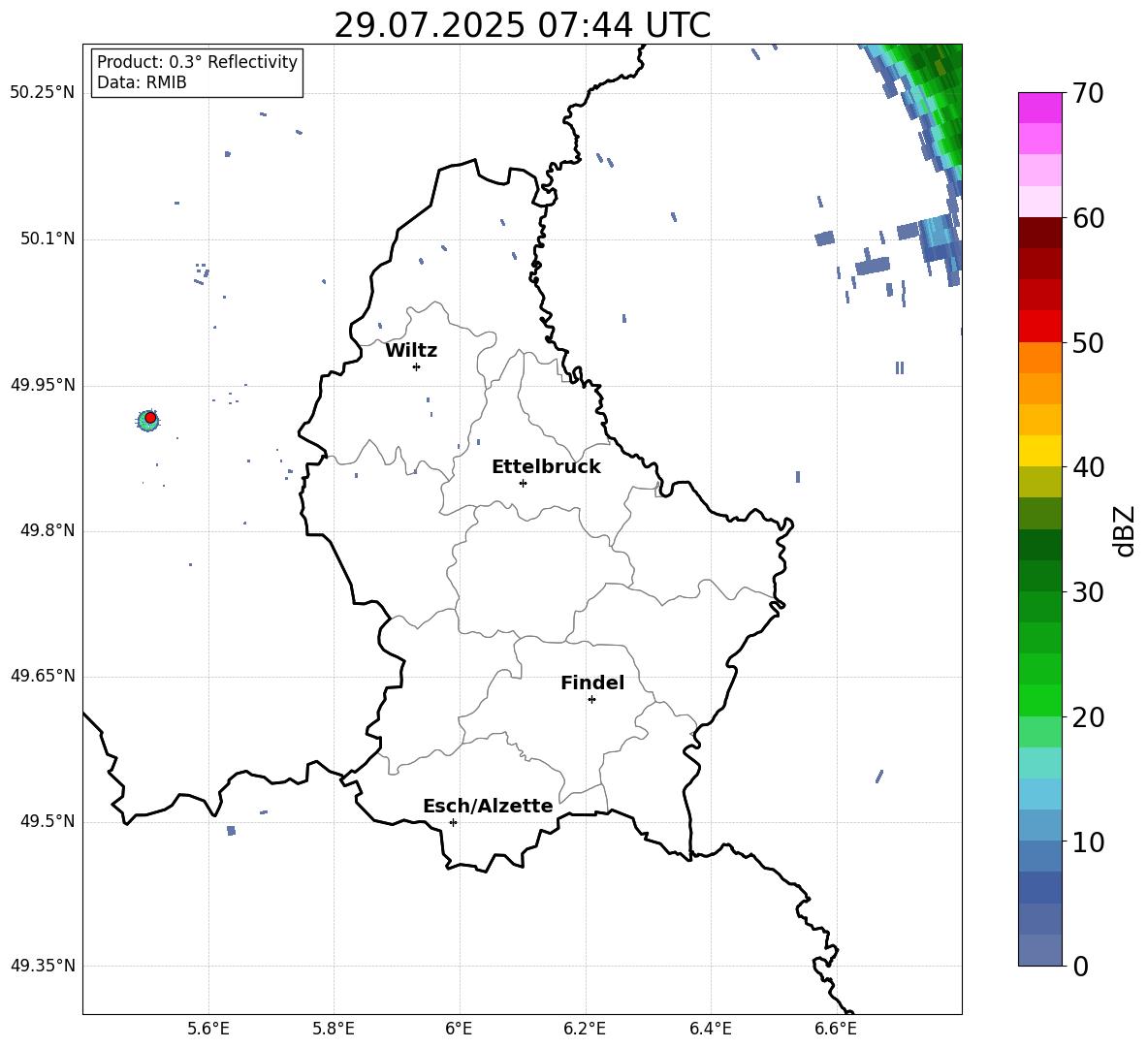
Task: Click the Findel station label
Action: pos(592,683)
